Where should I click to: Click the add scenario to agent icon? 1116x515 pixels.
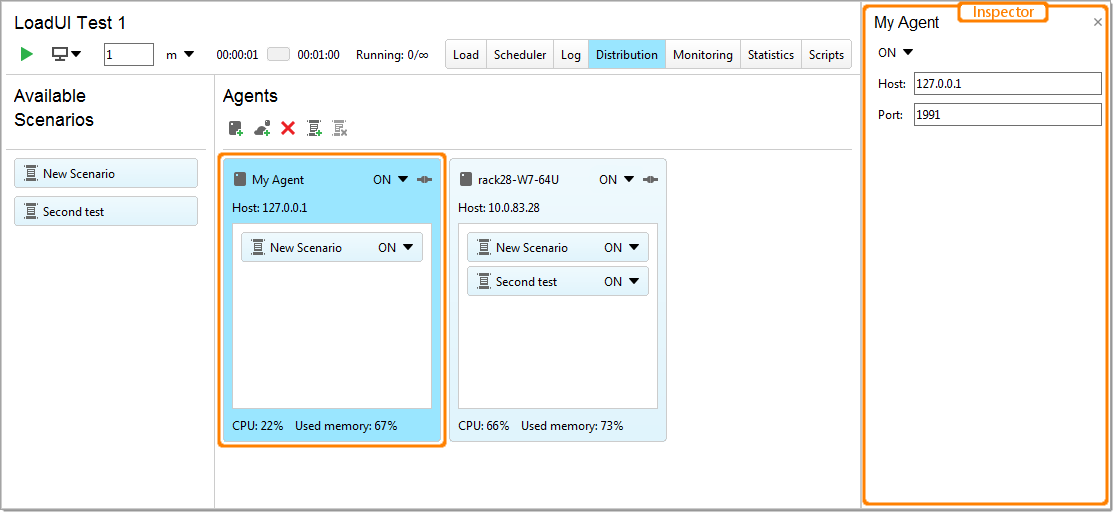tap(314, 128)
